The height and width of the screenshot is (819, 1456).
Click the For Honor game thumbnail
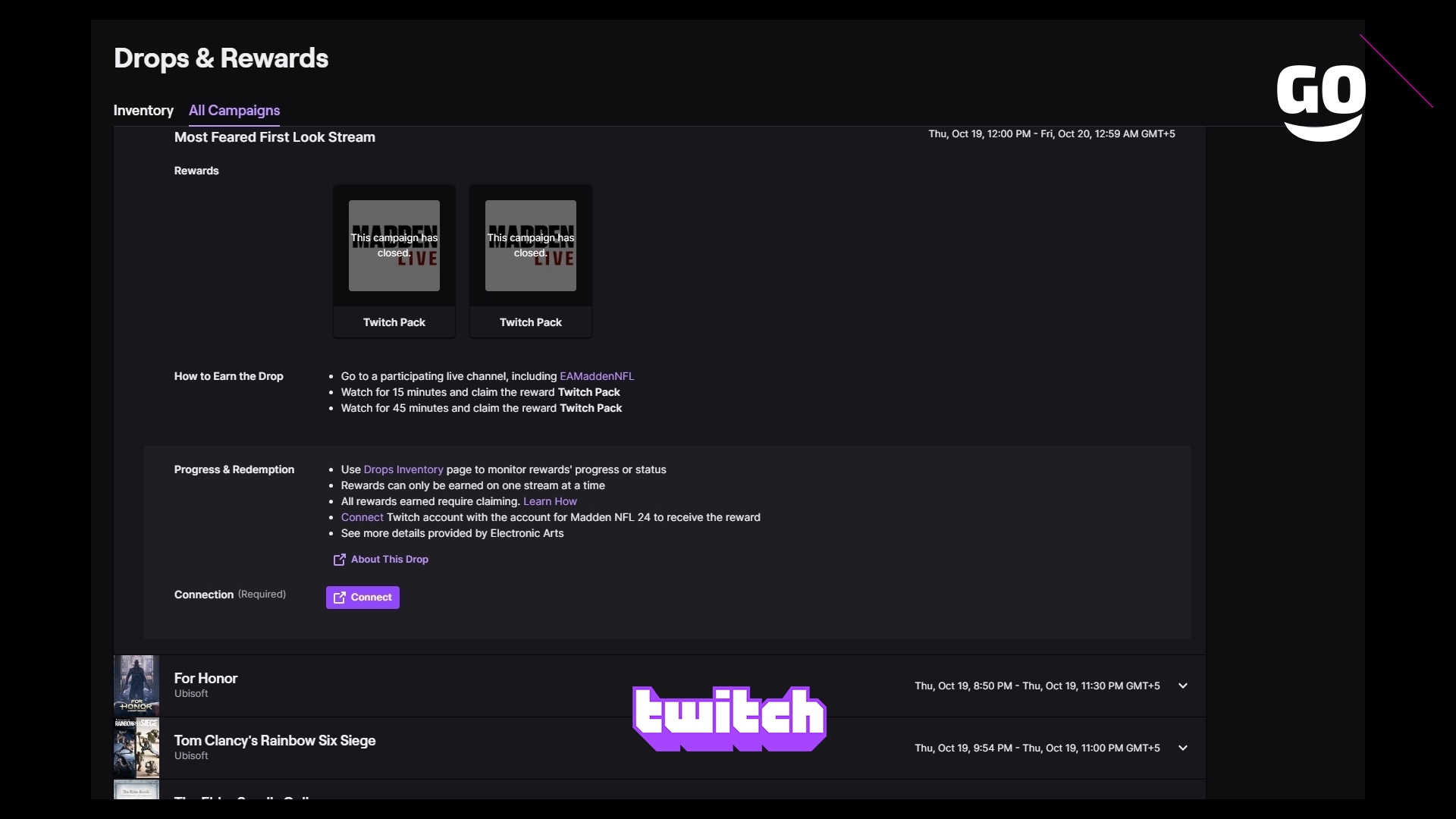[x=137, y=684]
